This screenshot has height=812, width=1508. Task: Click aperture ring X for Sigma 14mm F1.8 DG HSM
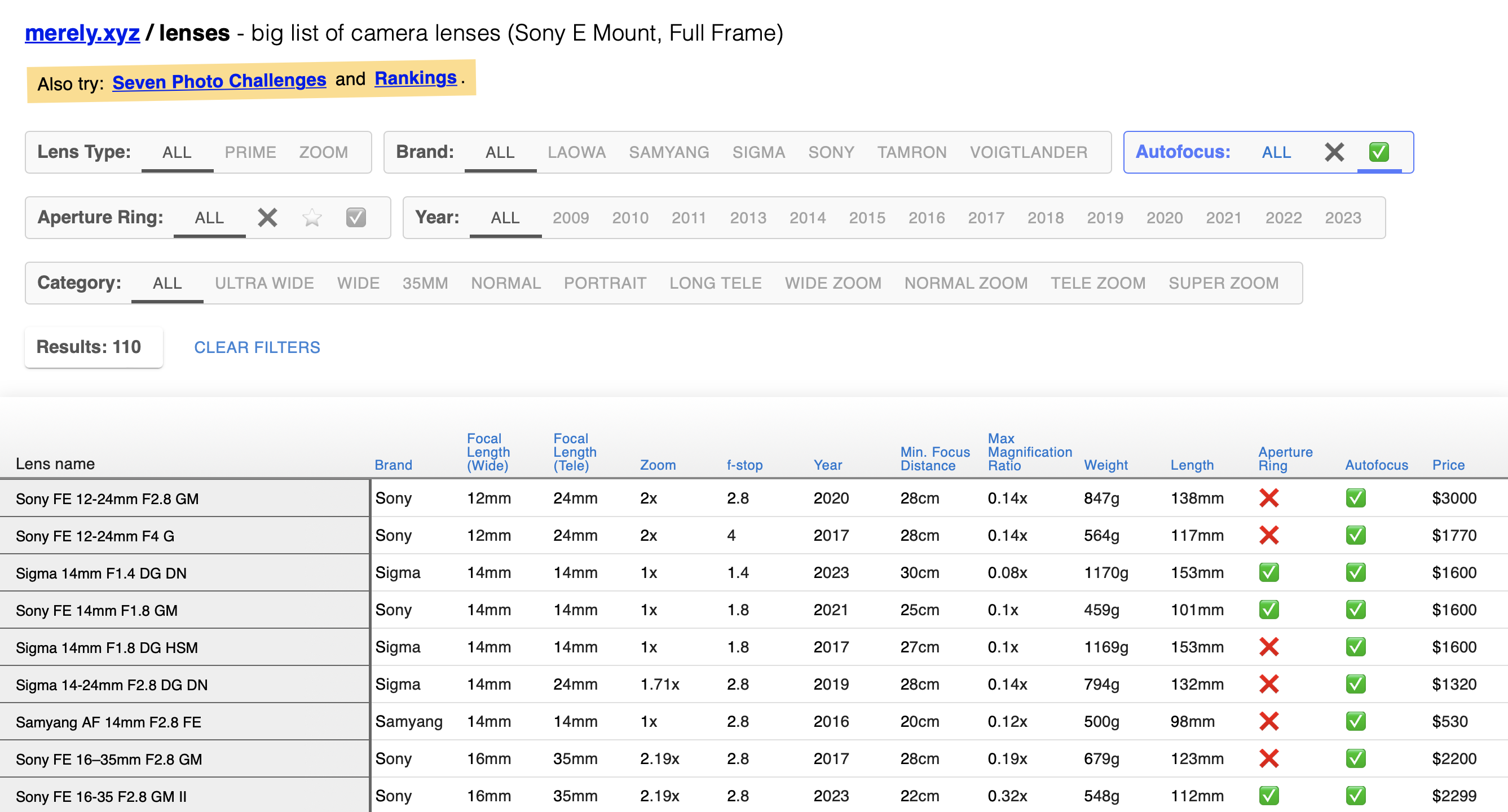[1268, 647]
